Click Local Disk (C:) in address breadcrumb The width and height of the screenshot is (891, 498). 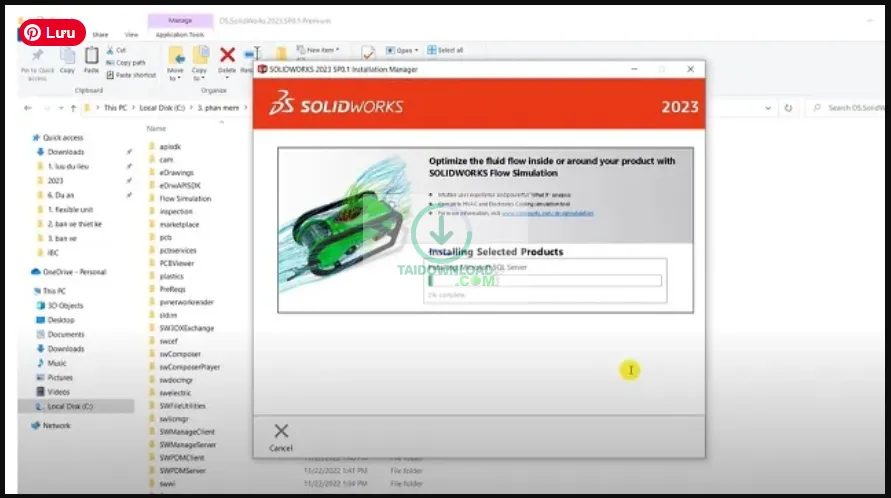(x=163, y=108)
